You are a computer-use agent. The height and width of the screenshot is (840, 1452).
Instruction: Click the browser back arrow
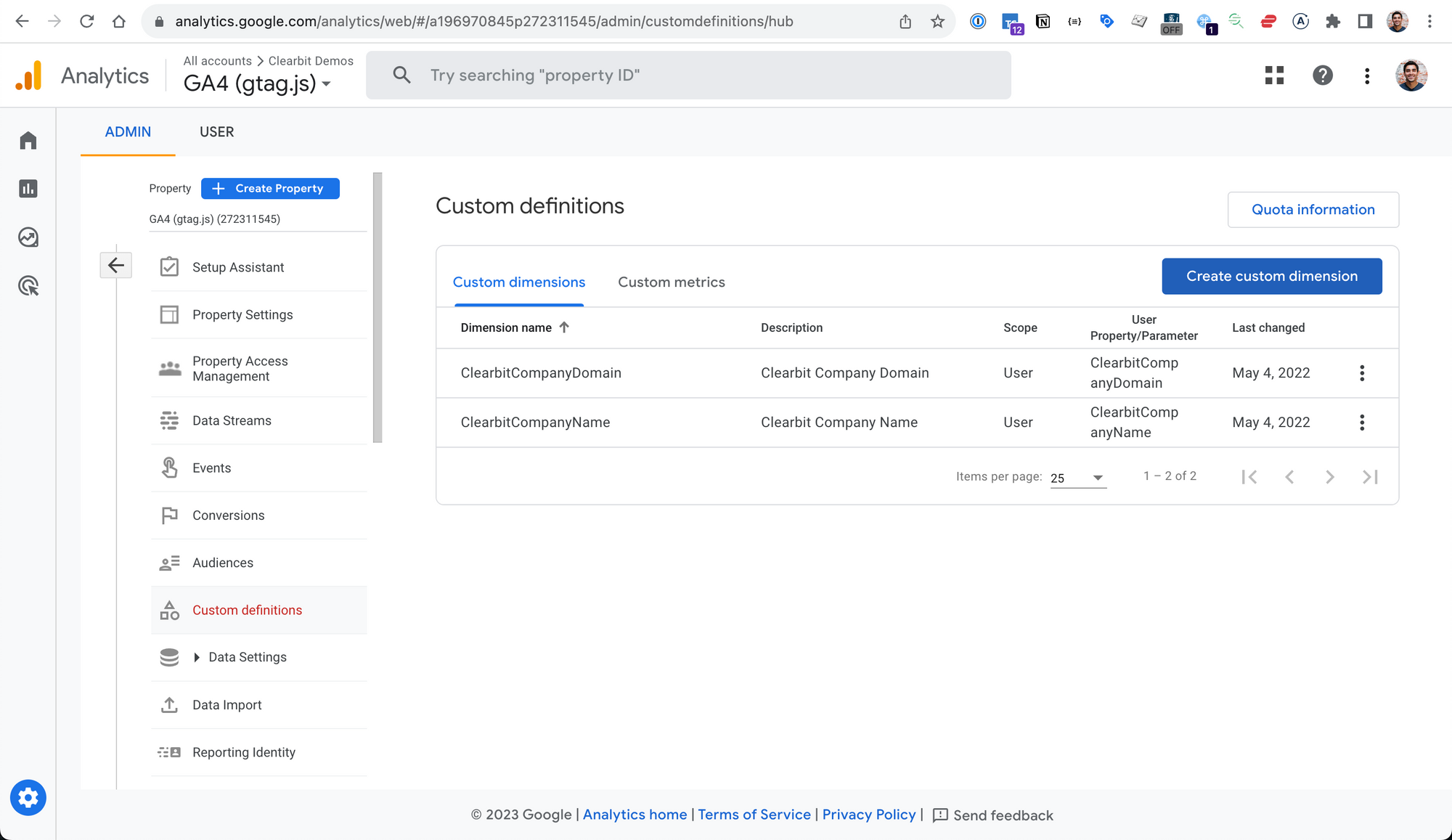tap(23, 21)
